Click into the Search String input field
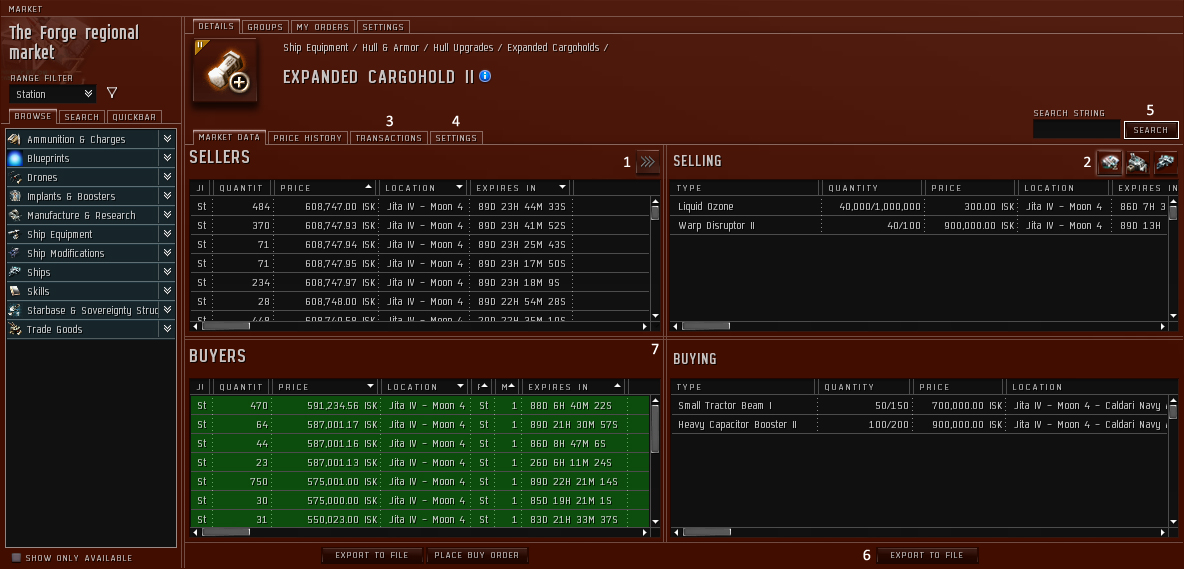1184x569 pixels. (1076, 130)
